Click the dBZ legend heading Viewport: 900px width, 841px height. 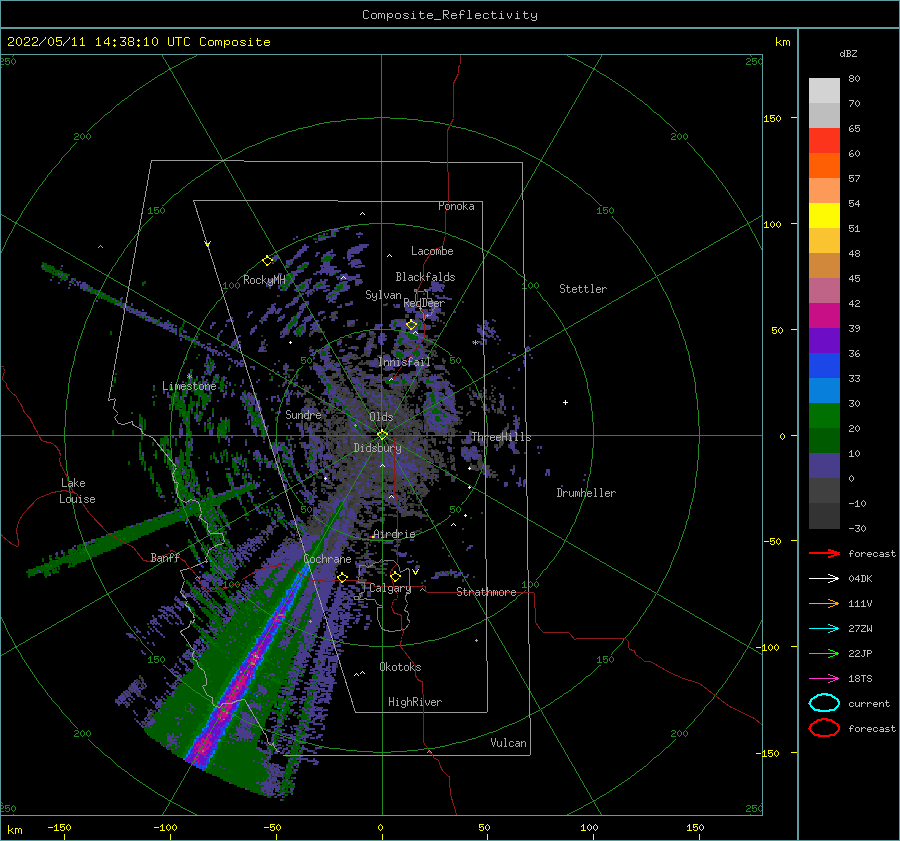pyautogui.click(x=848, y=53)
